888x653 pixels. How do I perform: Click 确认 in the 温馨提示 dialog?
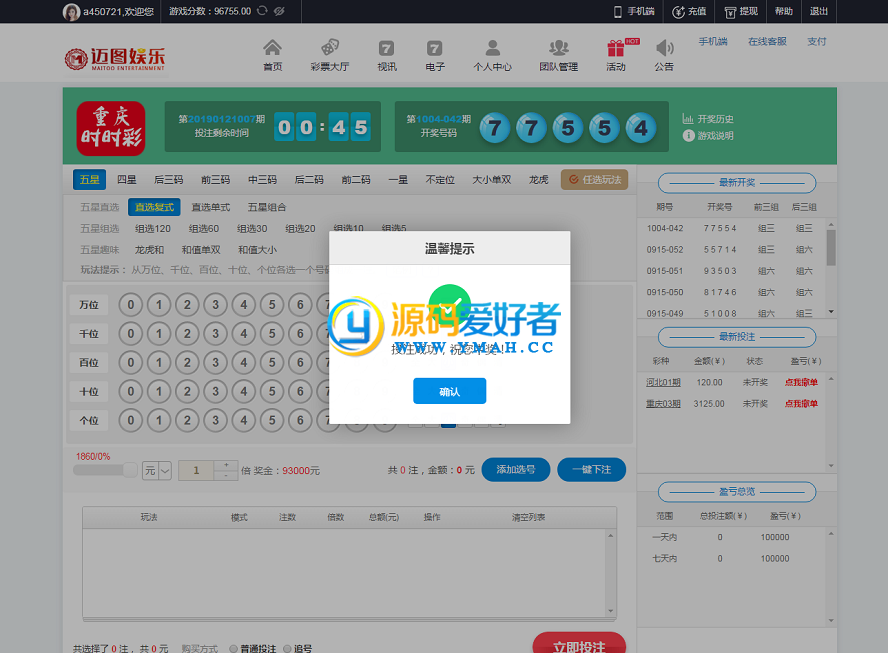449,392
